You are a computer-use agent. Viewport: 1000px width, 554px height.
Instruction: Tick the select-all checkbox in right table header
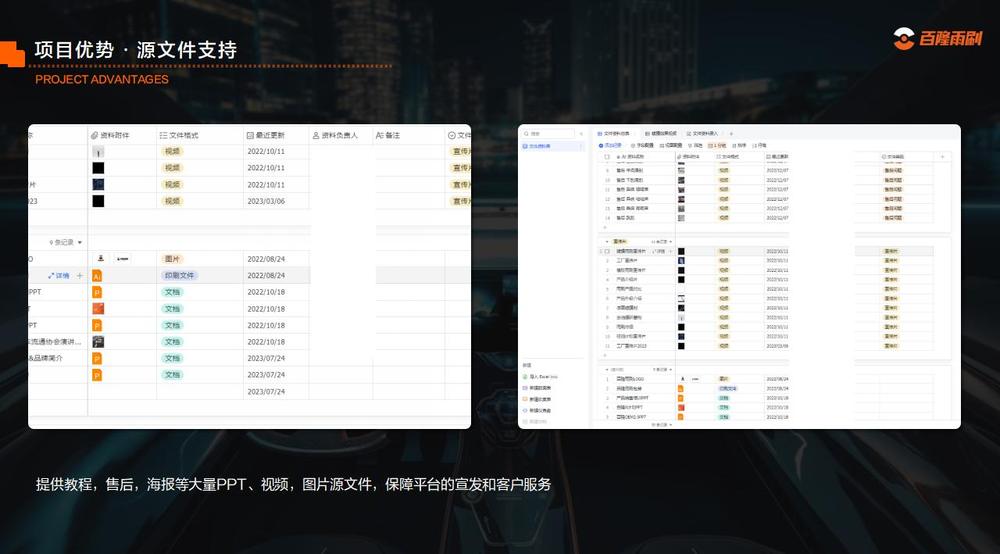point(607,156)
